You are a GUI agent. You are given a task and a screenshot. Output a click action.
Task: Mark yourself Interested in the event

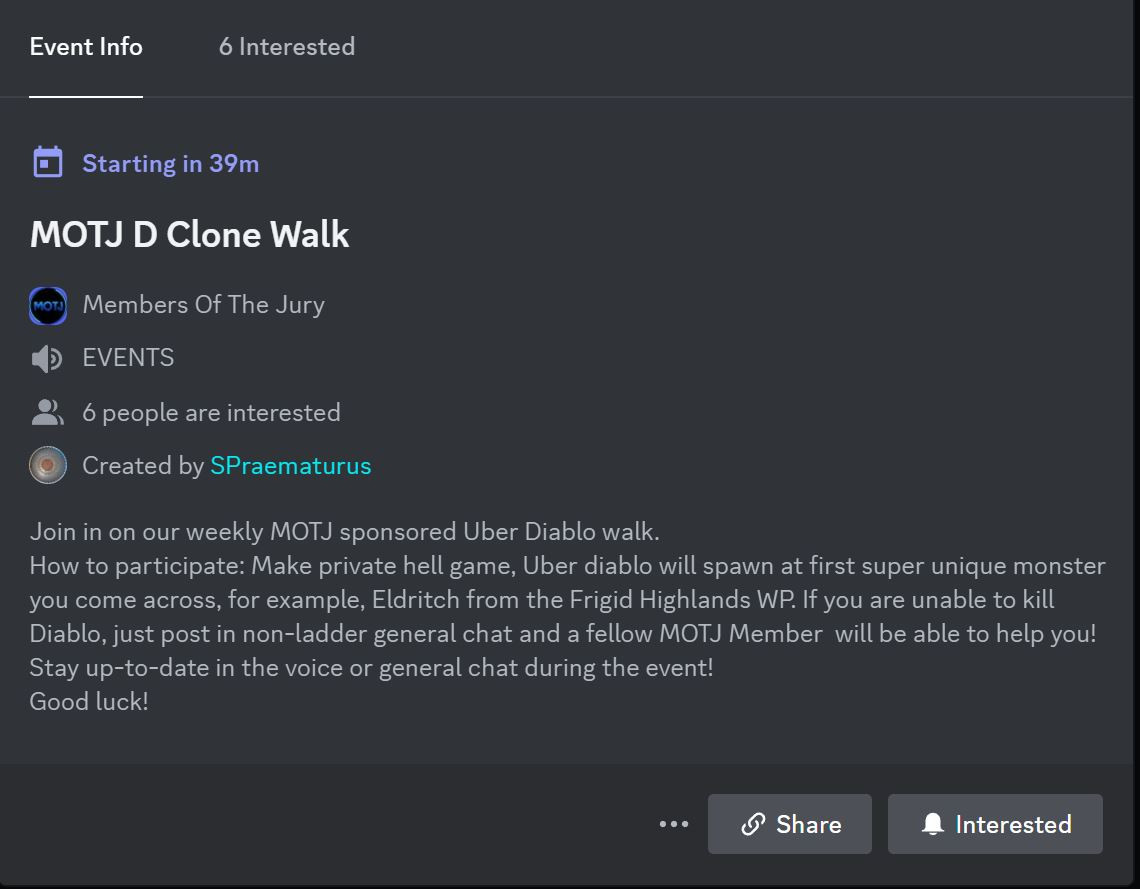pyautogui.click(x=994, y=824)
